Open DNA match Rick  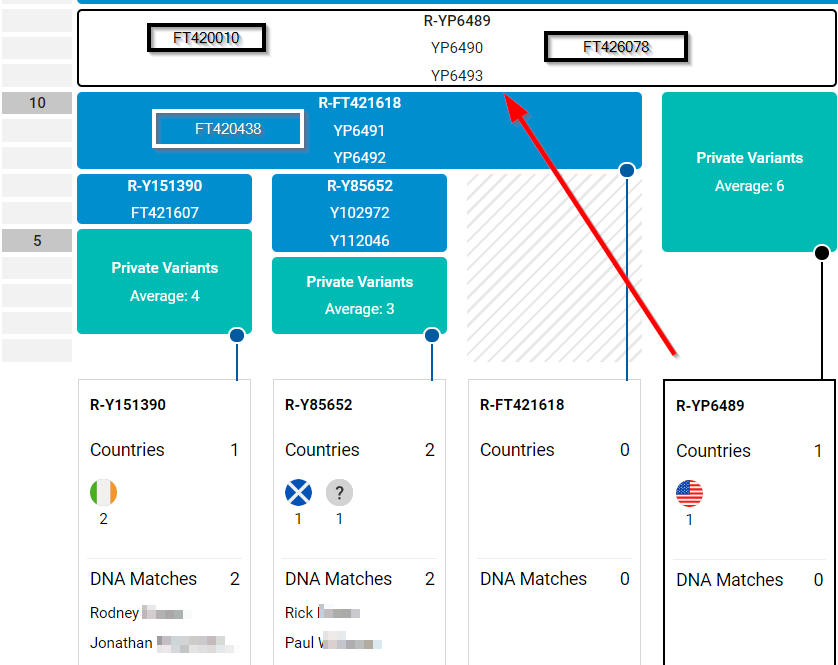pos(298,613)
